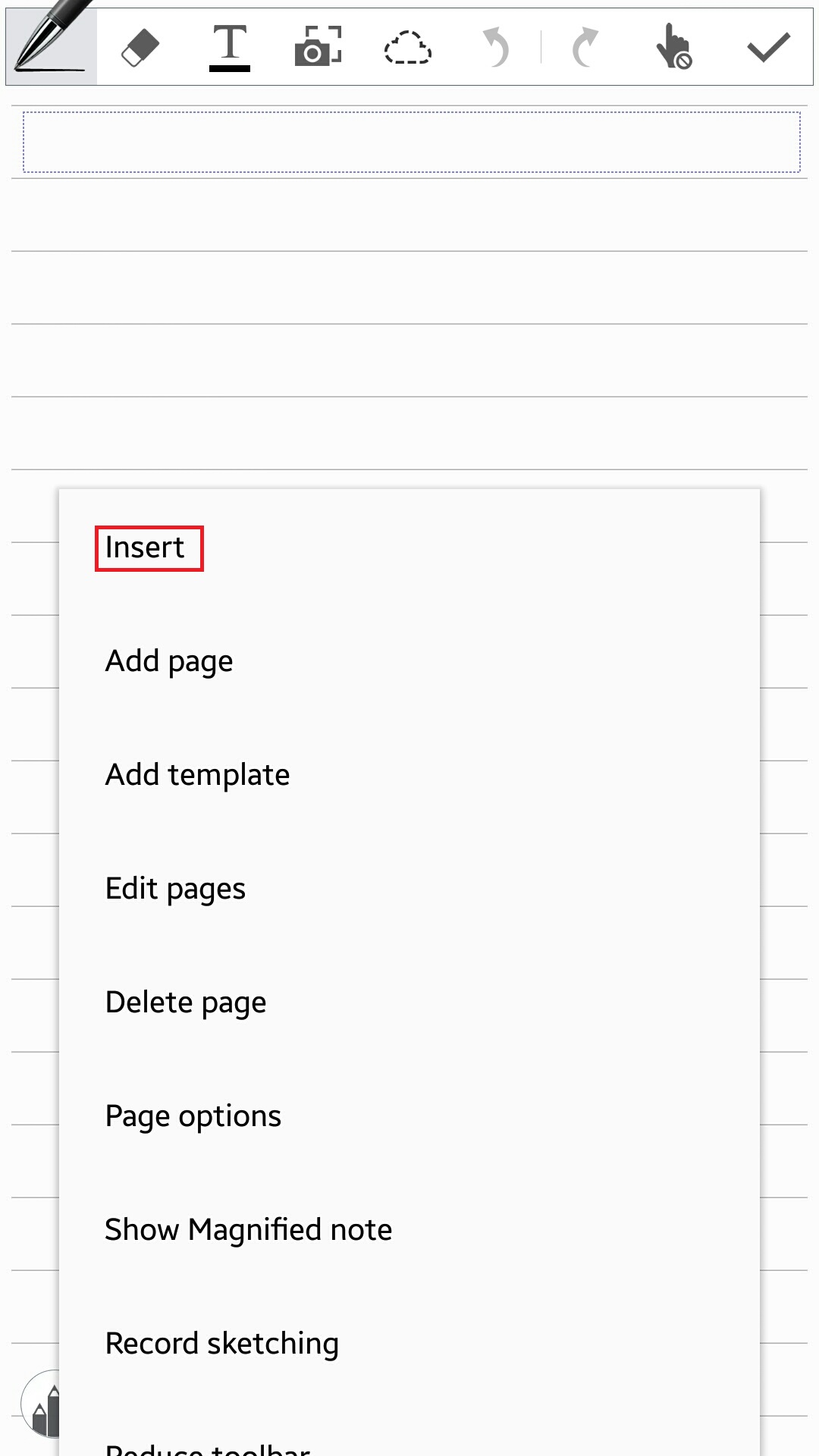
Task: Undo the last action
Action: 496,47
